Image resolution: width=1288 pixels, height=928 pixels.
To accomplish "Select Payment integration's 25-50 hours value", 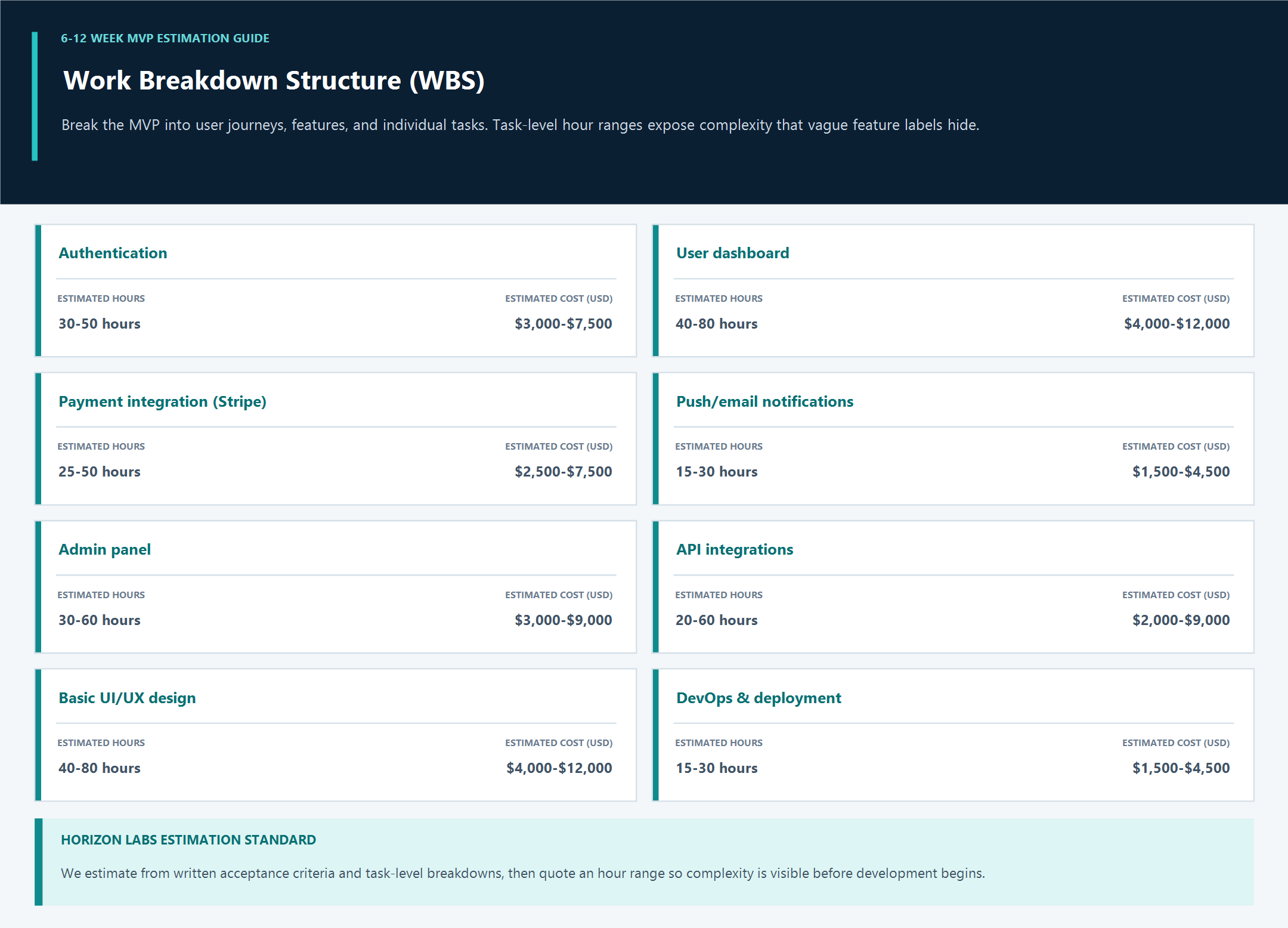I will click(100, 472).
